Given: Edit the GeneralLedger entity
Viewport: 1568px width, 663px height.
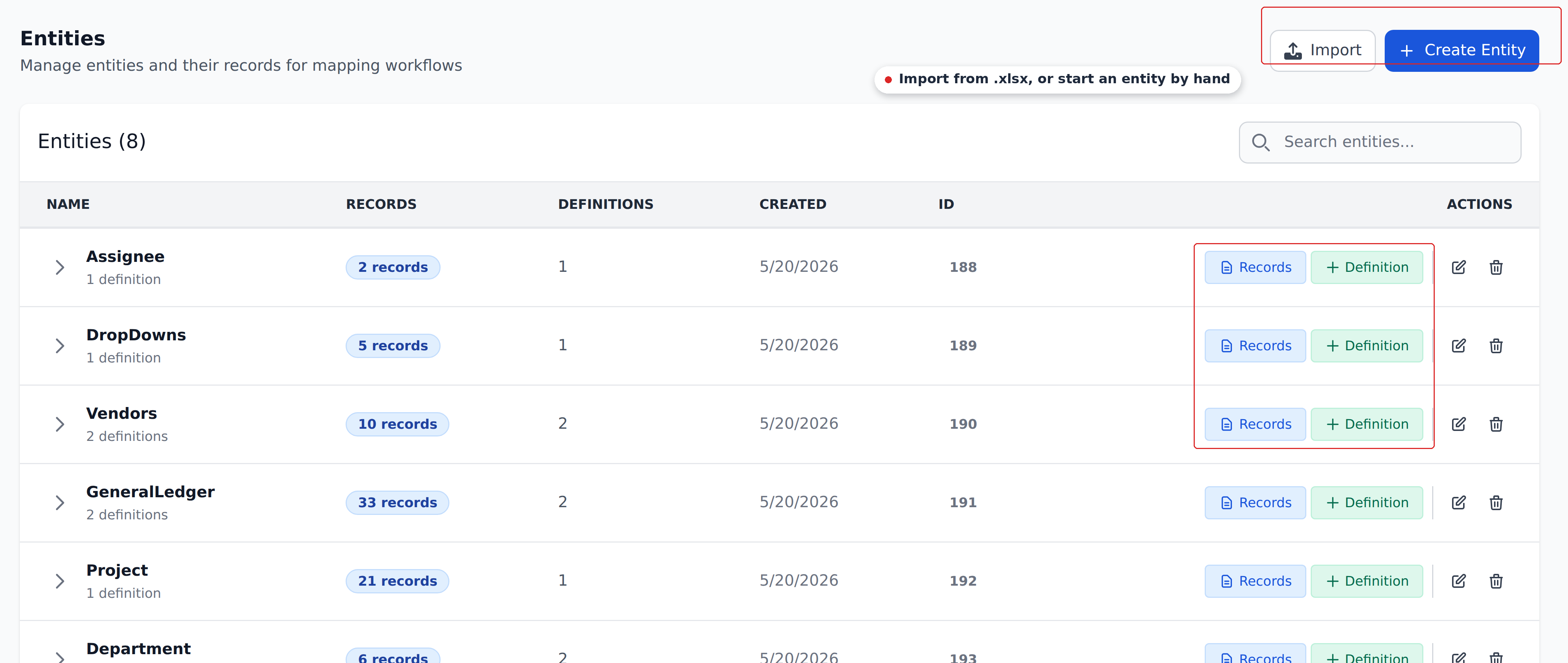Looking at the screenshot, I should (x=1458, y=503).
